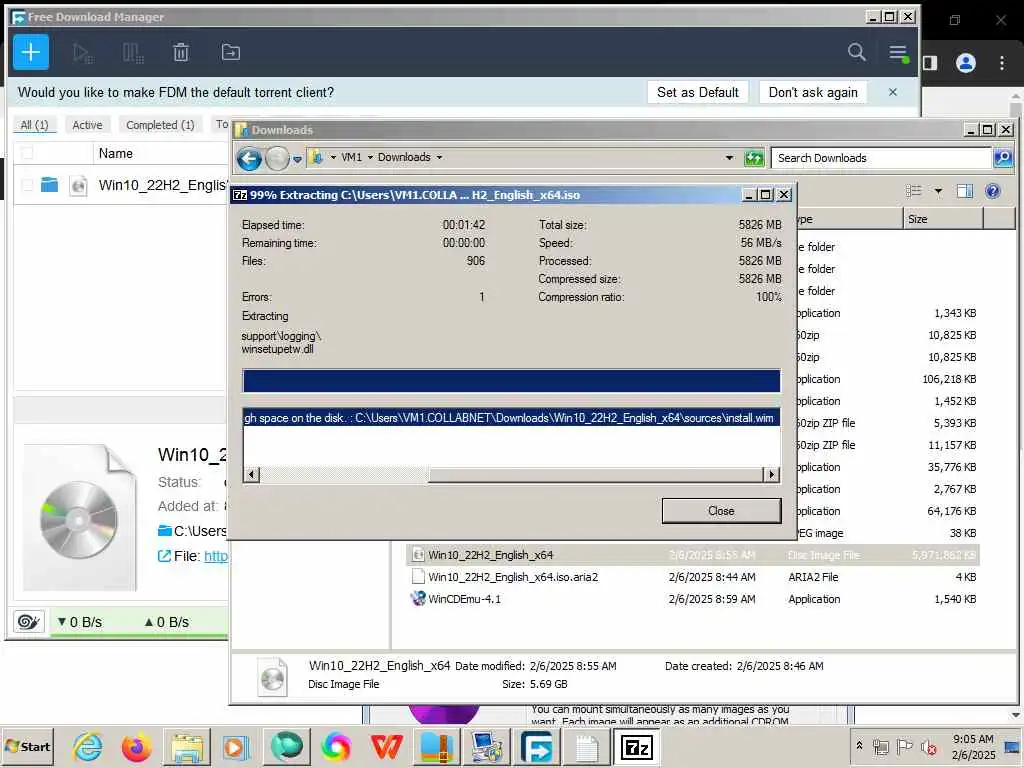
Task: Click the disc image thumbnail in FDM details
Action: pos(80,518)
